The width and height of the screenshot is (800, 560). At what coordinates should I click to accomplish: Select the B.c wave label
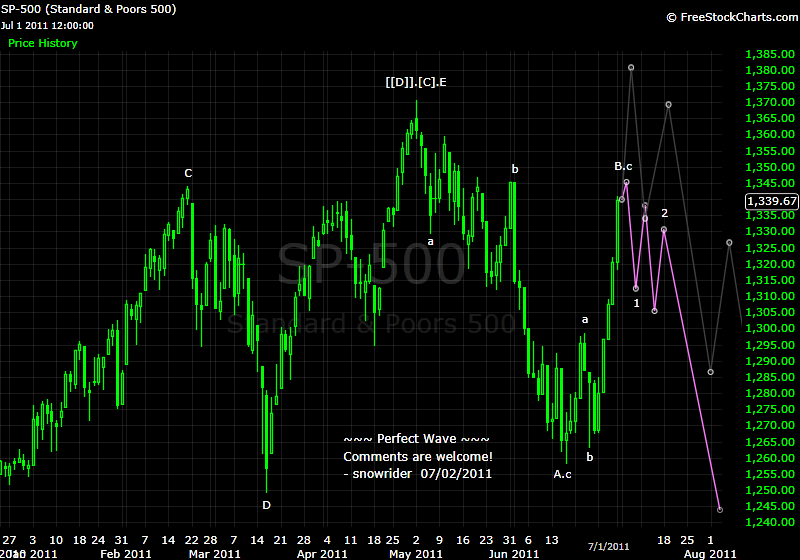(x=623, y=166)
